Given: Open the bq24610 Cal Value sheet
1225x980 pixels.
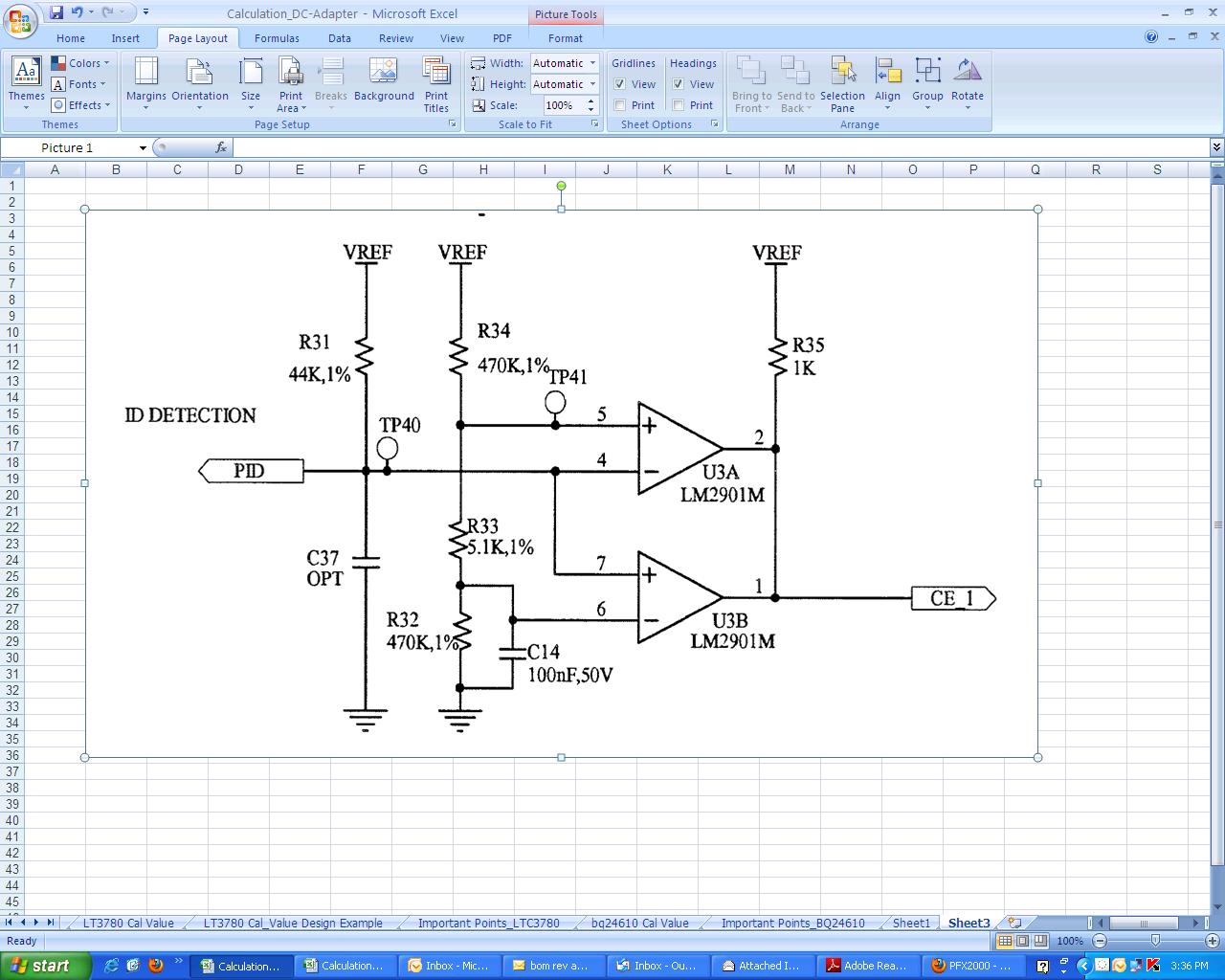Looking at the screenshot, I should 639,924.
